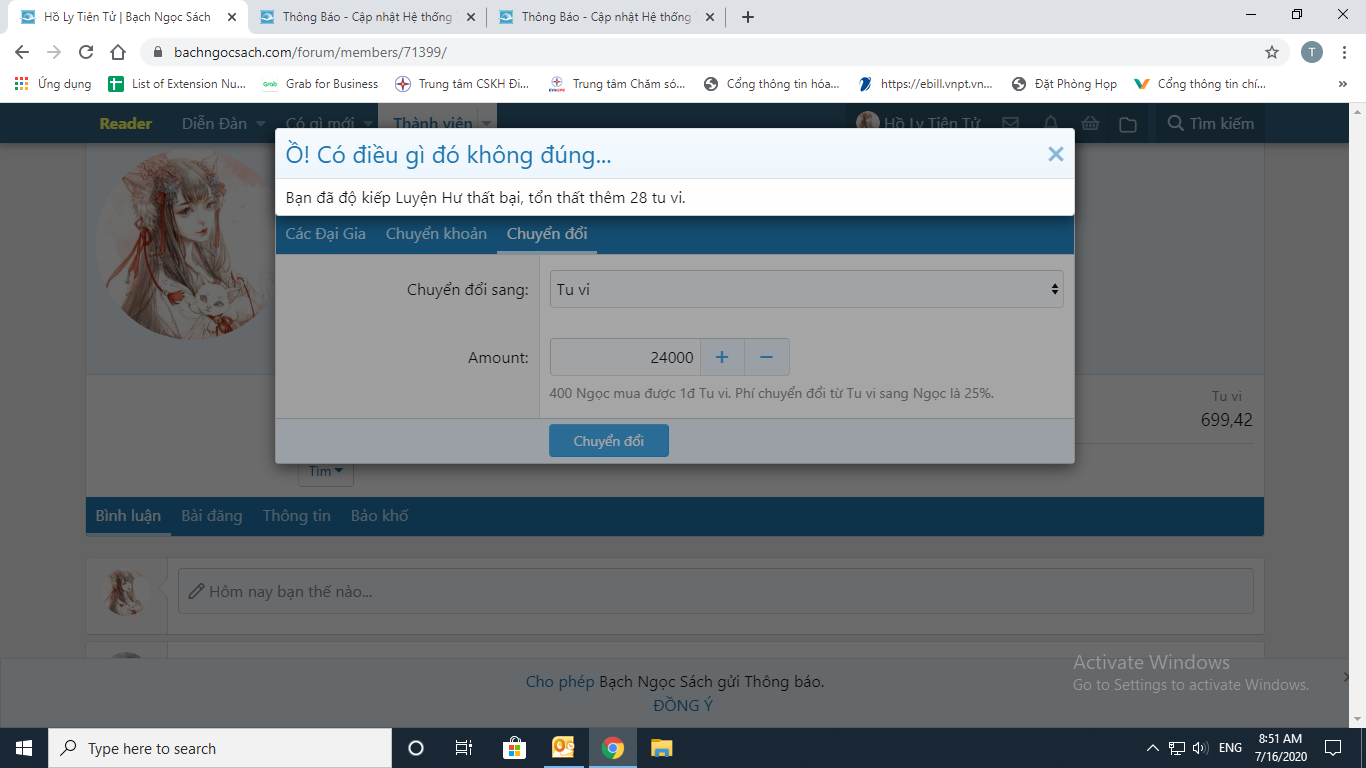This screenshot has width=1366, height=768.
Task: Open the Grab for Business bookmark
Action: pos(321,84)
